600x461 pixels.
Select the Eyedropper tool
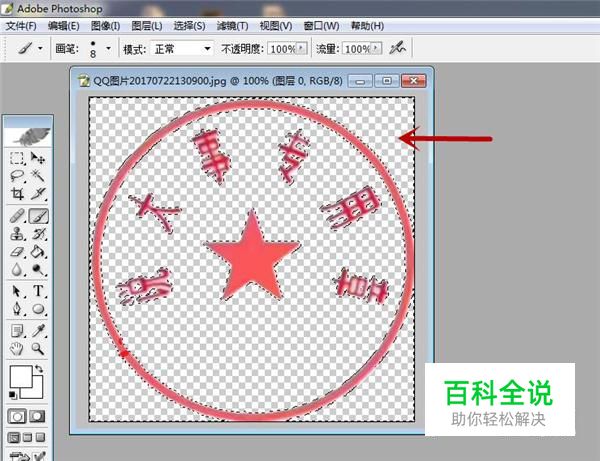(38, 331)
